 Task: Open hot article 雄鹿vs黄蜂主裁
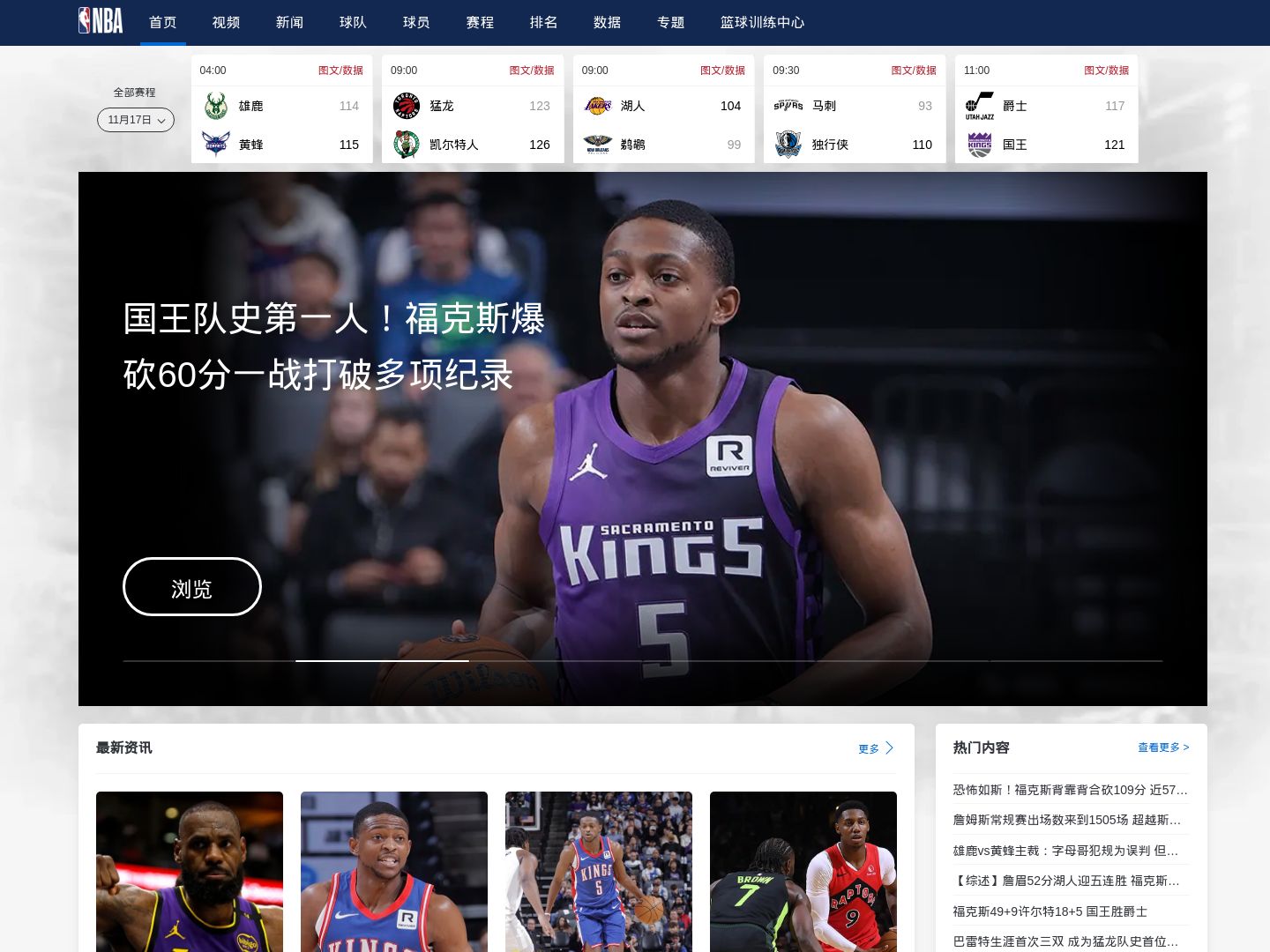coord(1065,851)
